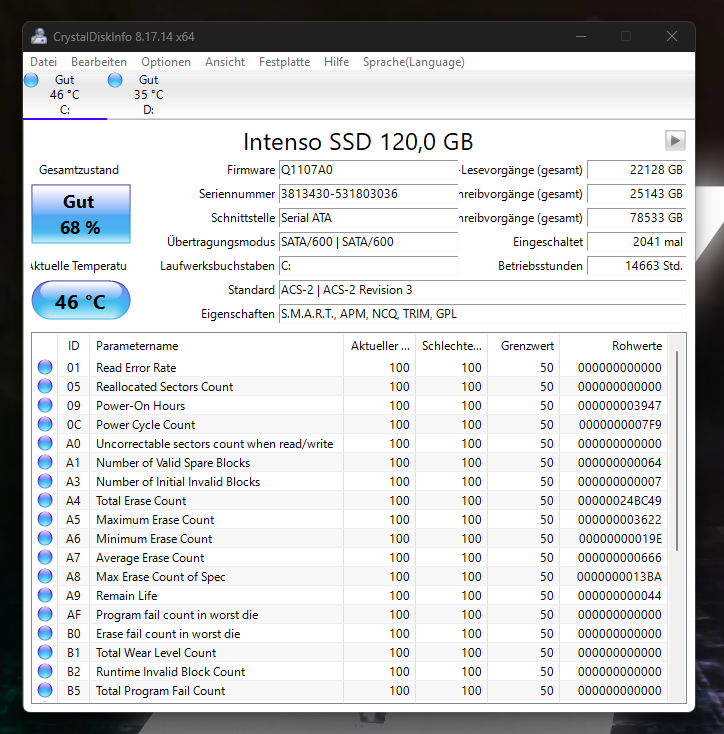Click the 46 °C temperature button
Image resolution: width=724 pixels, height=734 pixels.
tap(80, 301)
